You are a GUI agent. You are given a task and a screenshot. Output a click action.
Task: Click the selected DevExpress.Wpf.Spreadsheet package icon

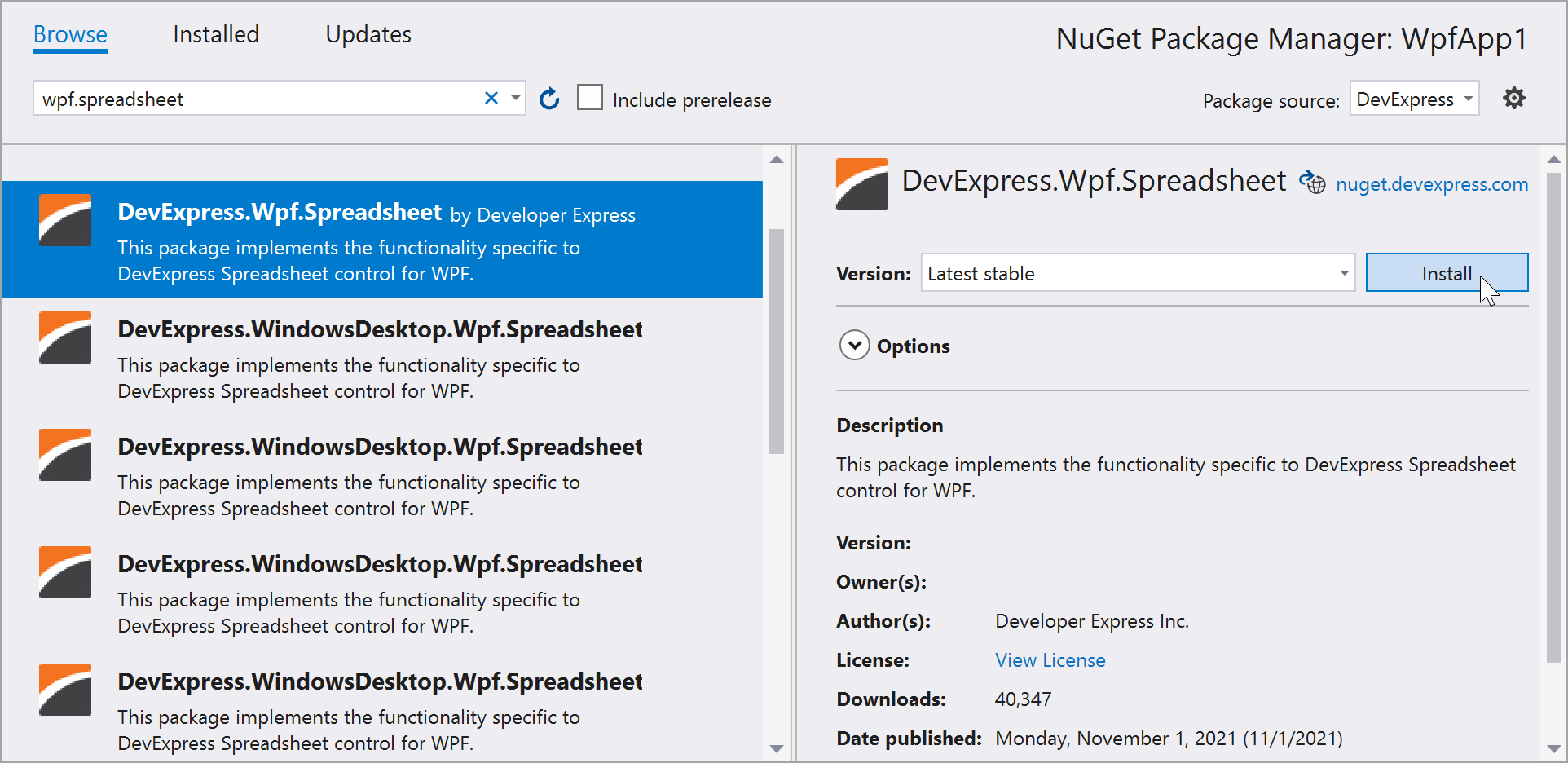coord(65,220)
